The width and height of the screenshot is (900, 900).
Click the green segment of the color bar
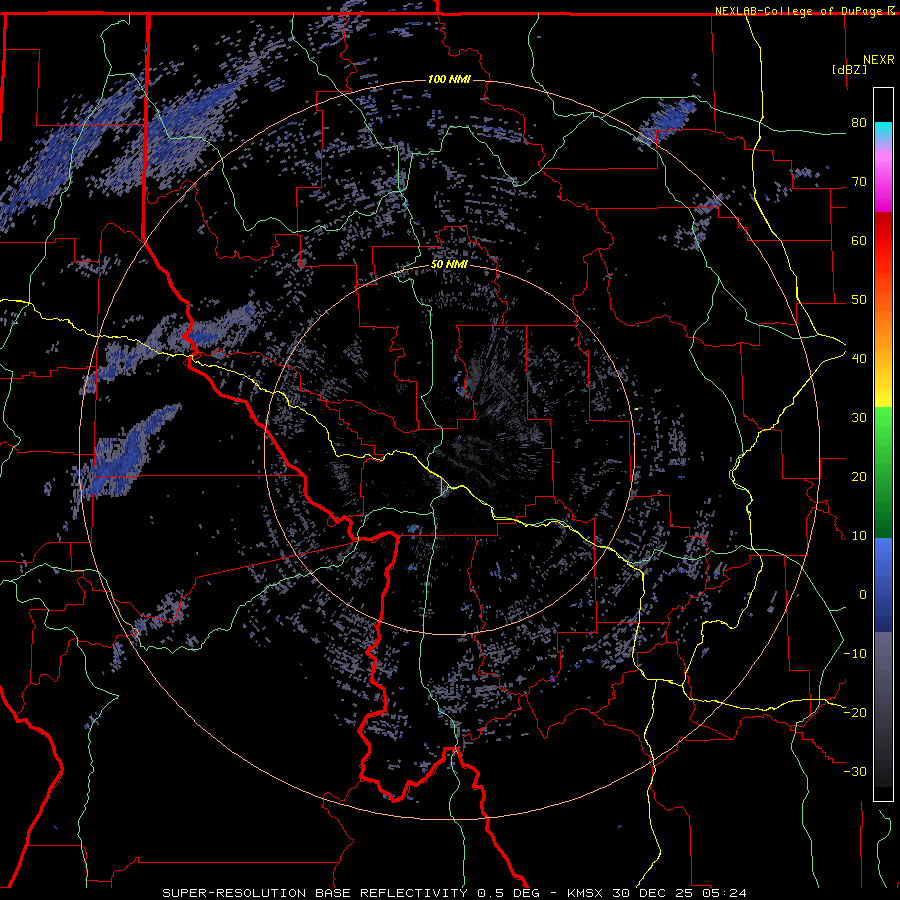(x=883, y=472)
